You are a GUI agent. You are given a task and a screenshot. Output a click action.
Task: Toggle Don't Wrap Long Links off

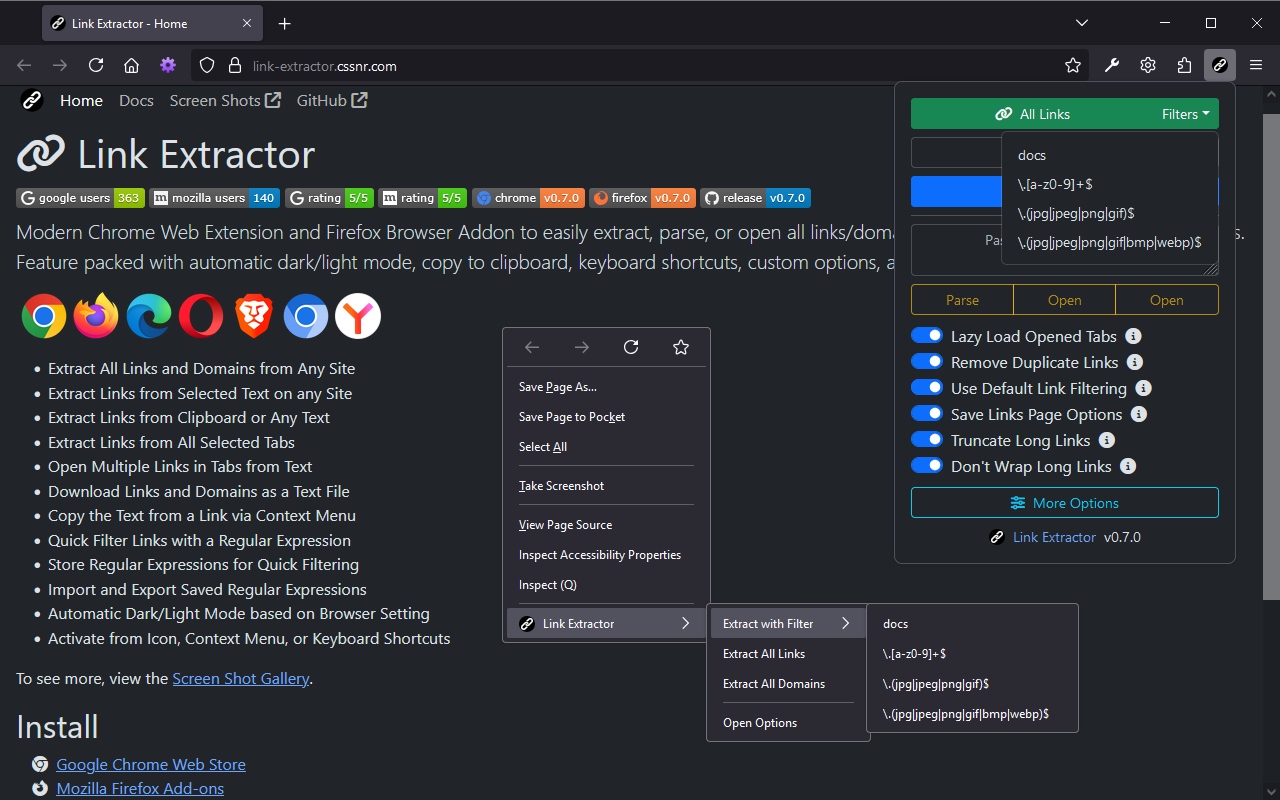click(927, 465)
